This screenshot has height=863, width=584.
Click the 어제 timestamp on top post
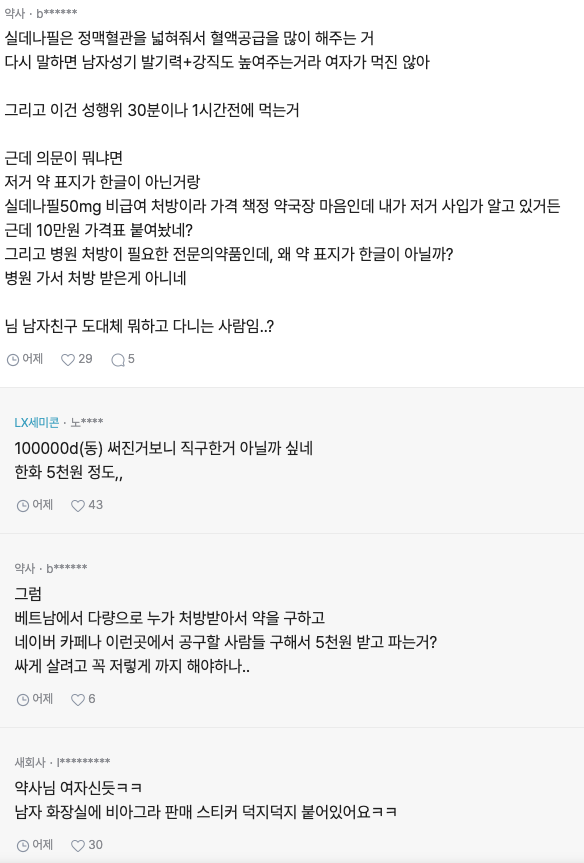tap(32, 359)
